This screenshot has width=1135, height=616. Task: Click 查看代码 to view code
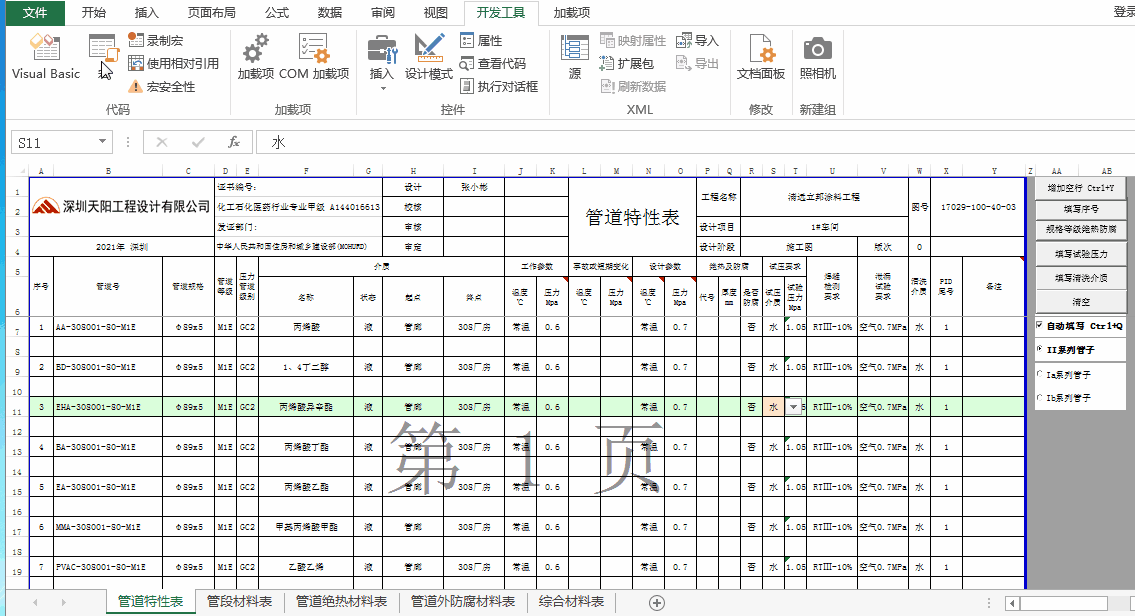pos(493,64)
